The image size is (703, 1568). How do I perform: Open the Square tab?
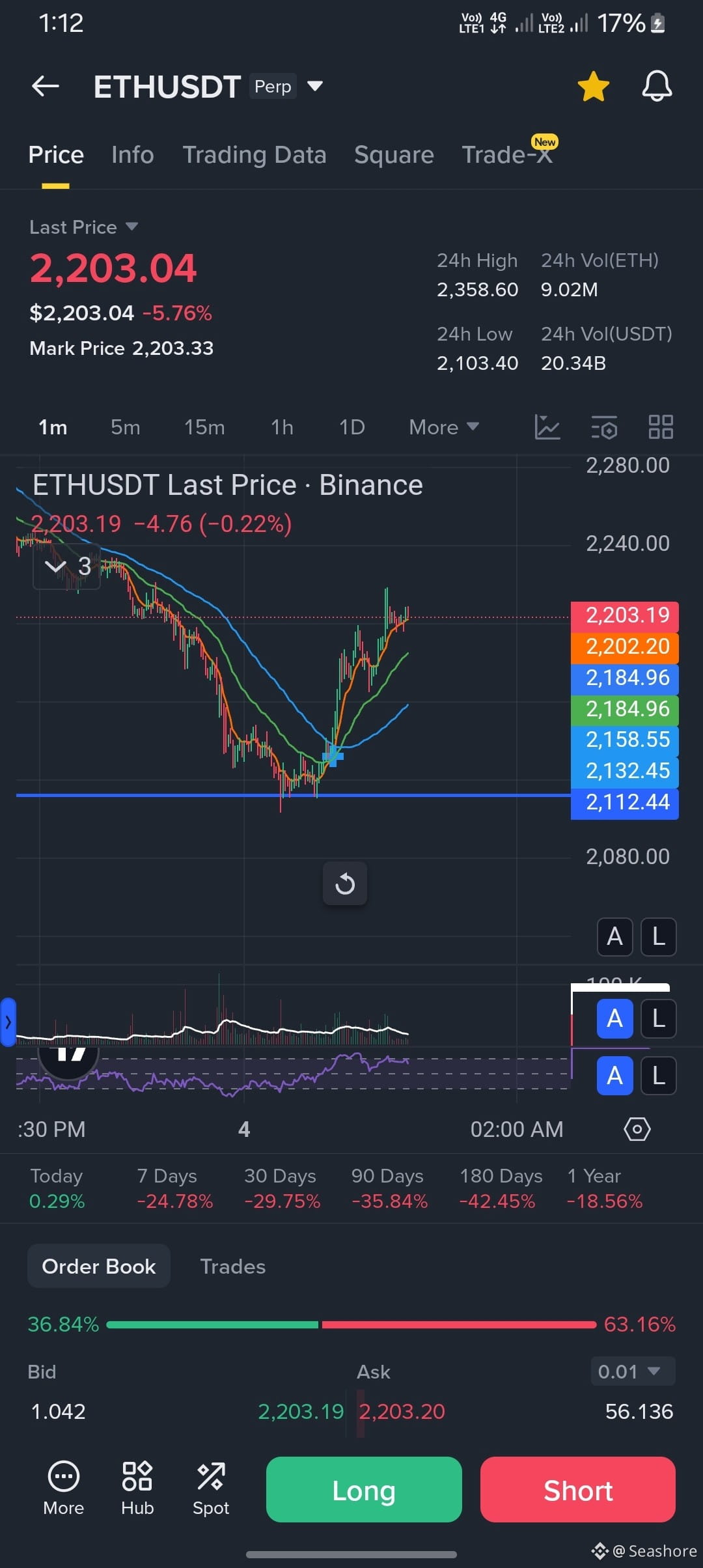(x=394, y=155)
